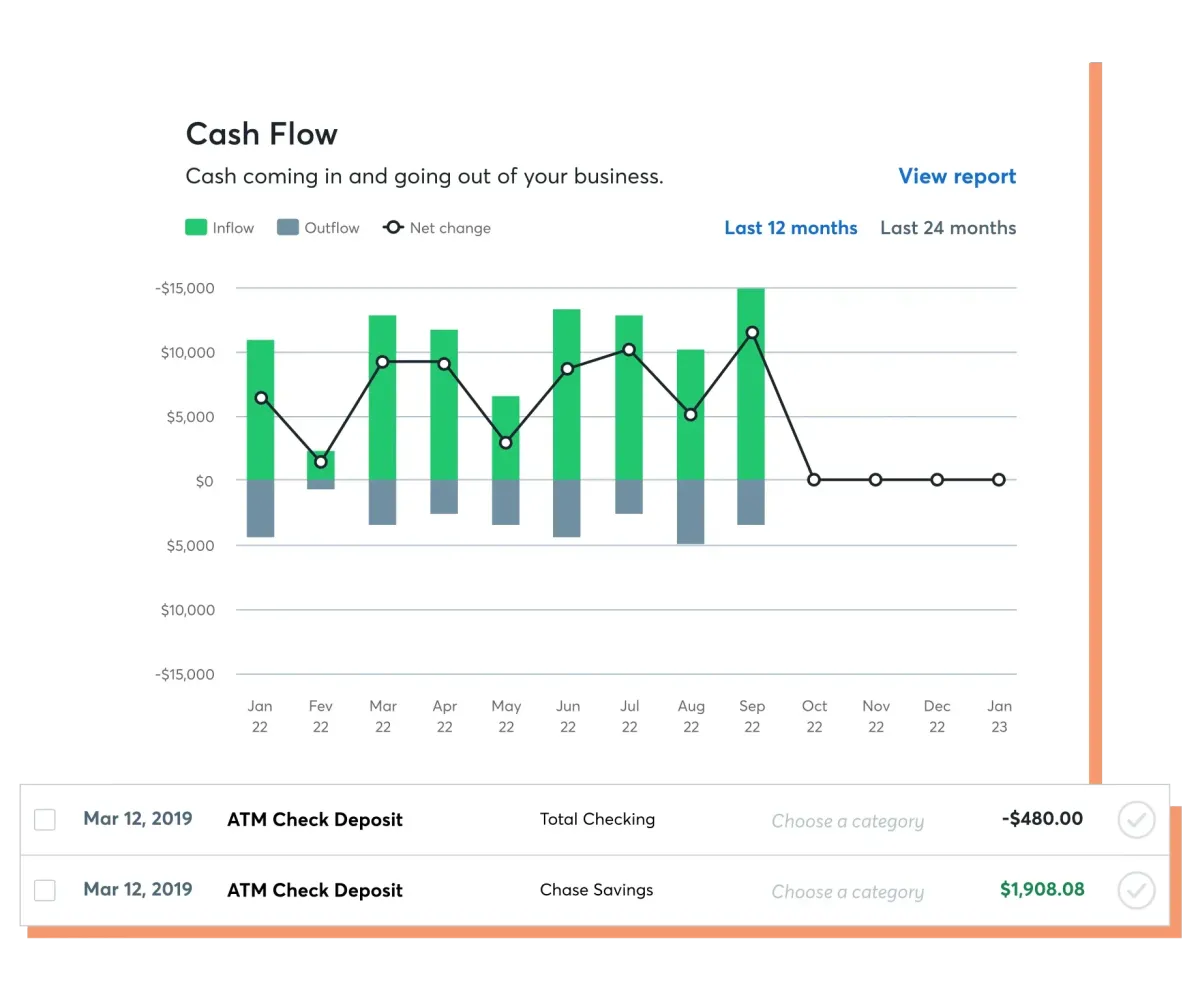Viewport: 1200px width, 982px height.
Task: Click the Apr 22 net change point
Action: pos(444,364)
